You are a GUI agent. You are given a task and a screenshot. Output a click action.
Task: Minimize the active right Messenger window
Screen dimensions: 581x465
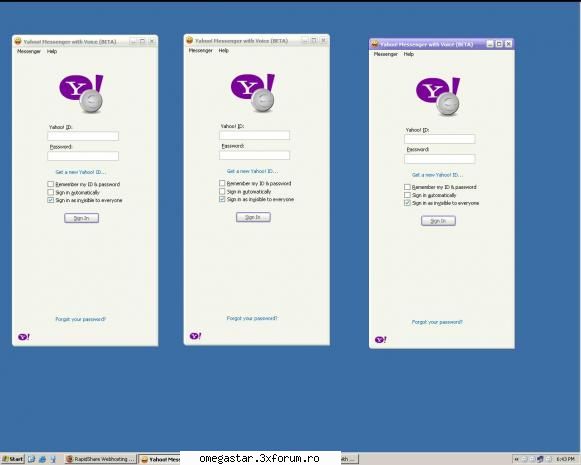(x=490, y=44)
